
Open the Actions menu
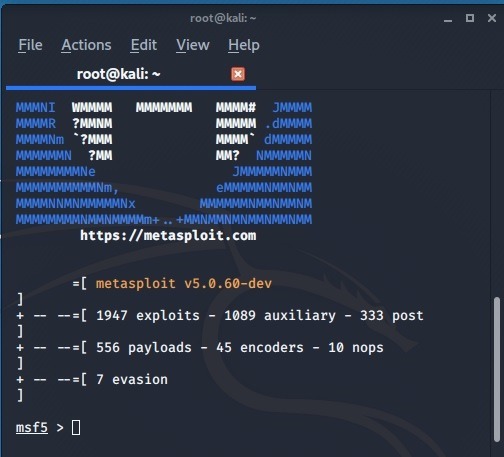pyautogui.click(x=86, y=45)
